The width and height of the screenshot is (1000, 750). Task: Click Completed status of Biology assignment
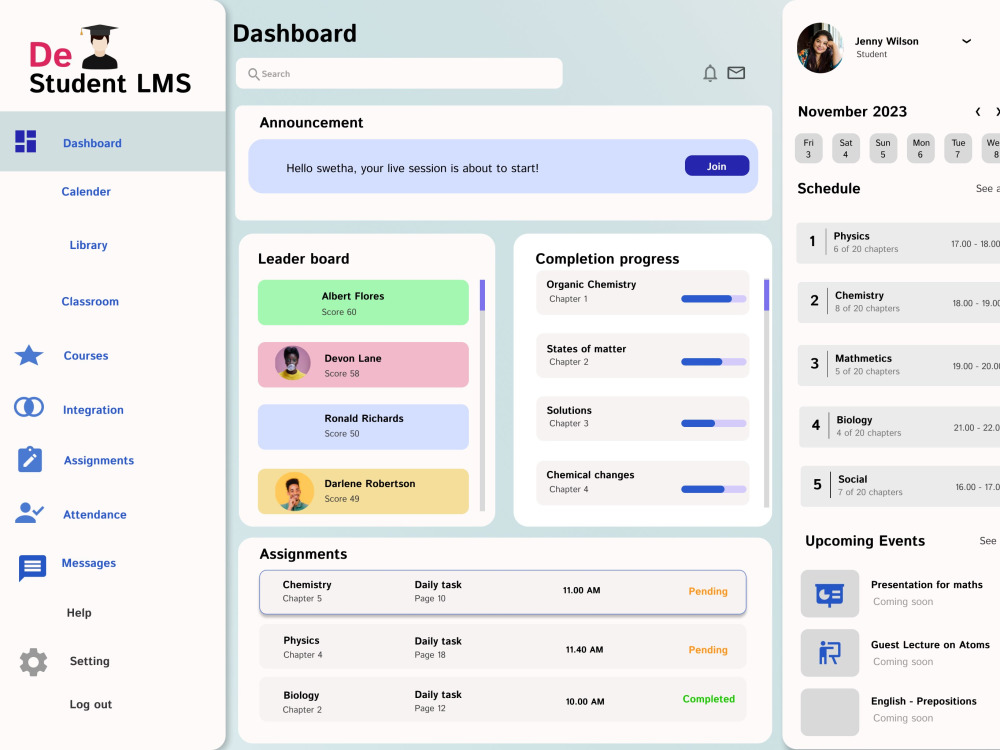[709, 699]
